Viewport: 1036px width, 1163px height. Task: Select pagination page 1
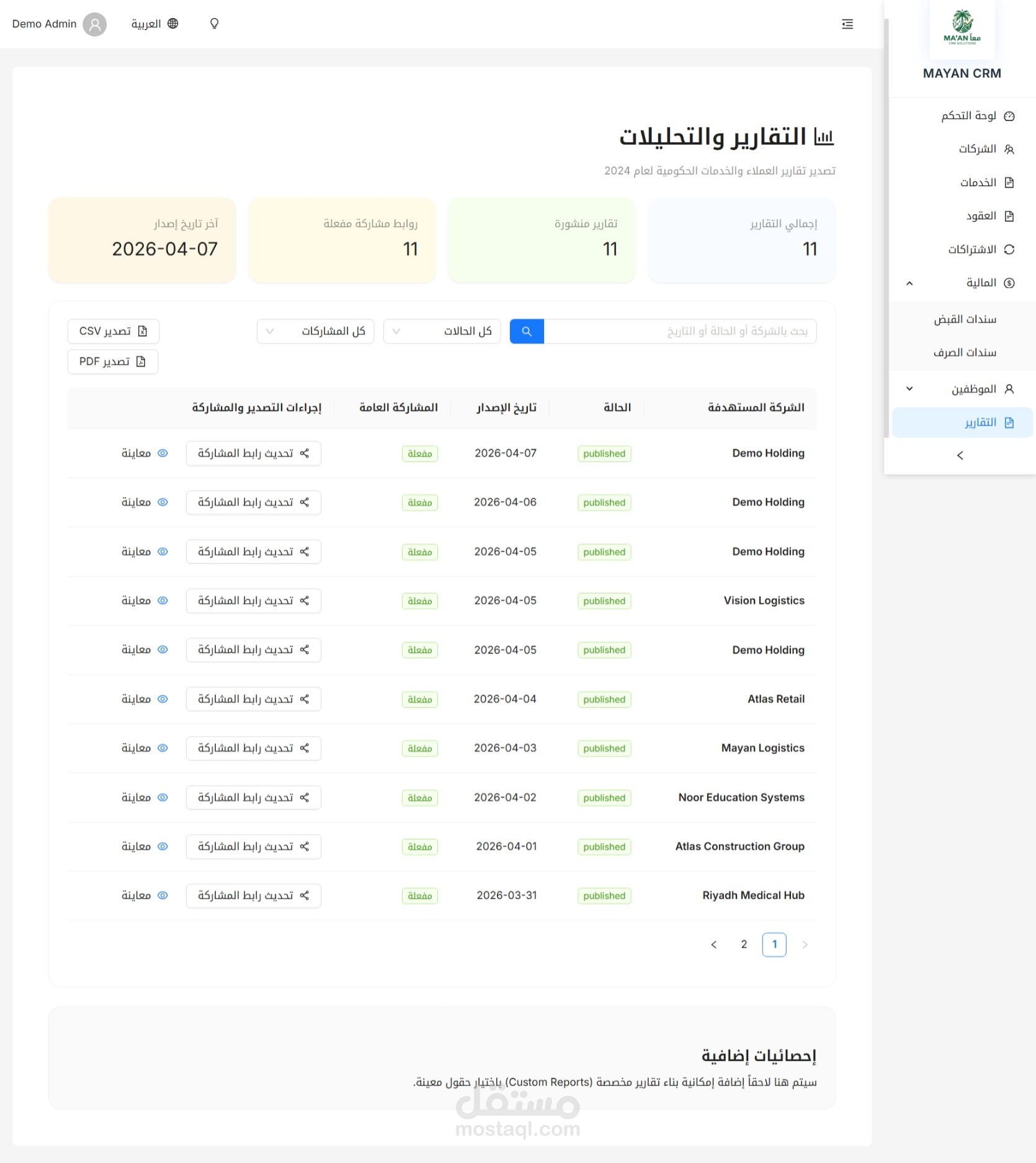774,945
